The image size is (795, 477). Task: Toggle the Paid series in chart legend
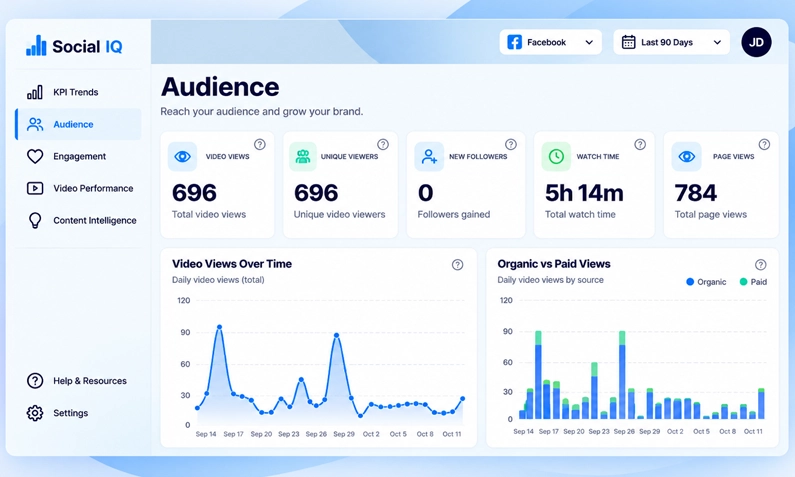753,282
